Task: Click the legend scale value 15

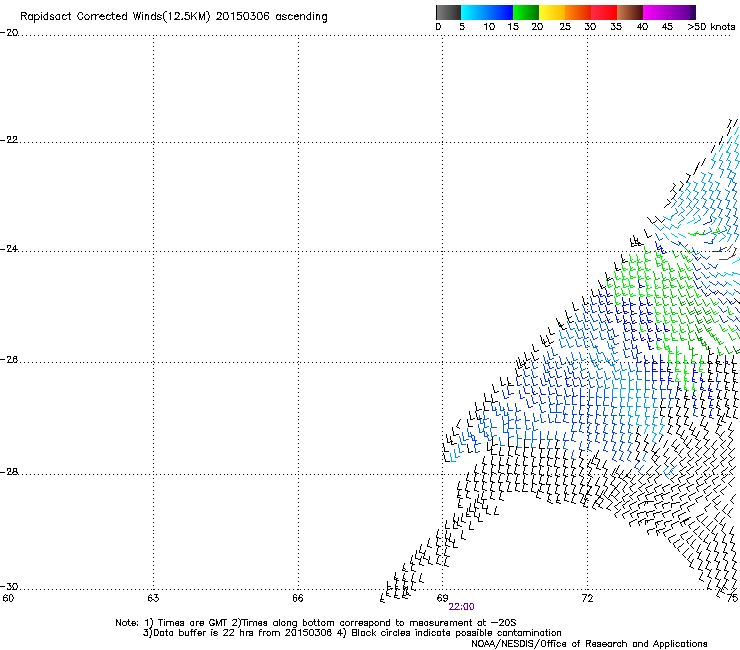Action: [x=513, y=27]
